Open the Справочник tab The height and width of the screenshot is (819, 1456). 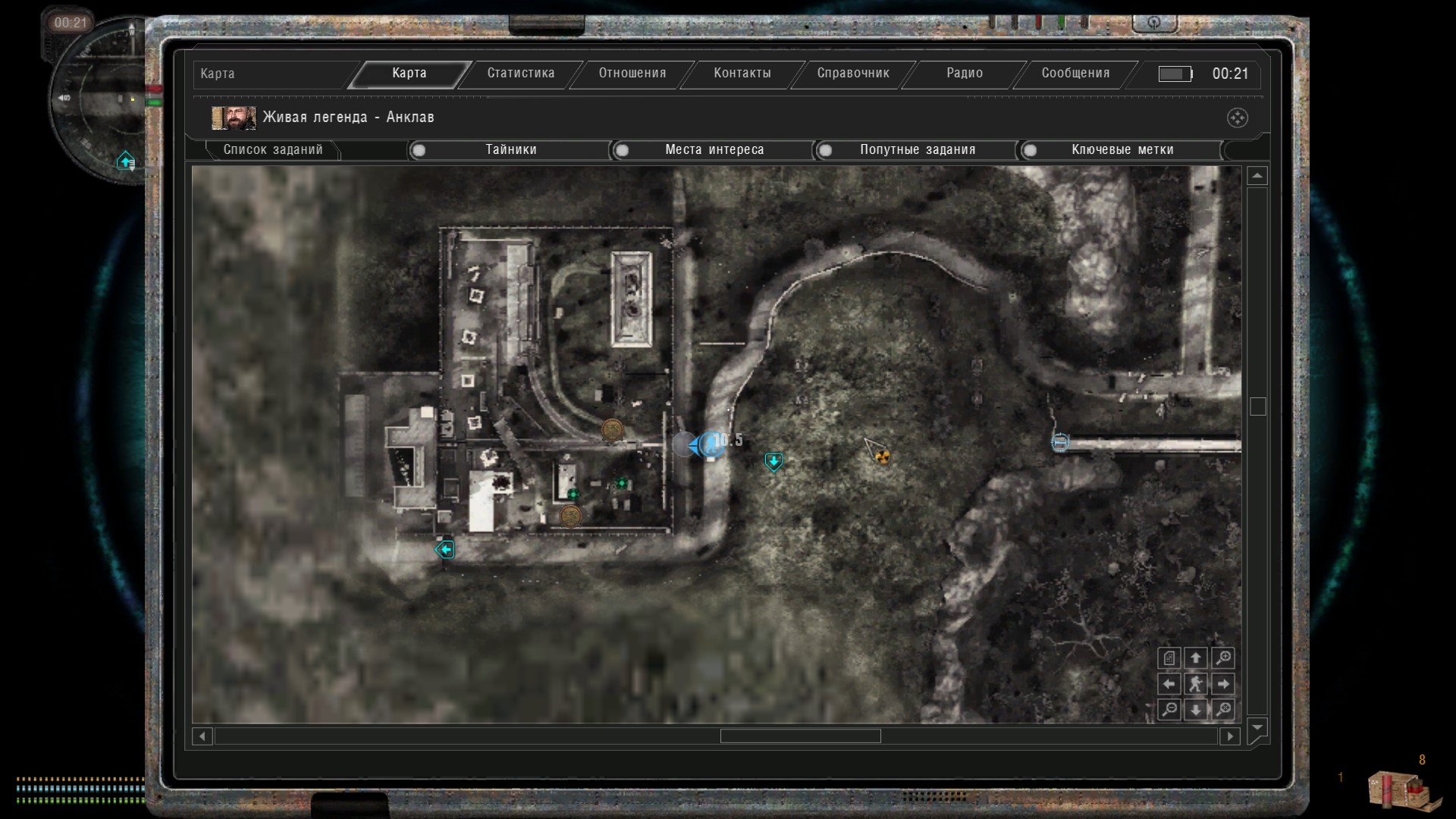pos(853,74)
